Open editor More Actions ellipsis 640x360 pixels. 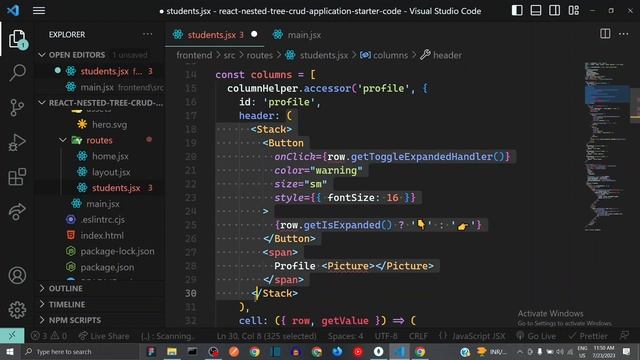pyautogui.click(x=624, y=34)
